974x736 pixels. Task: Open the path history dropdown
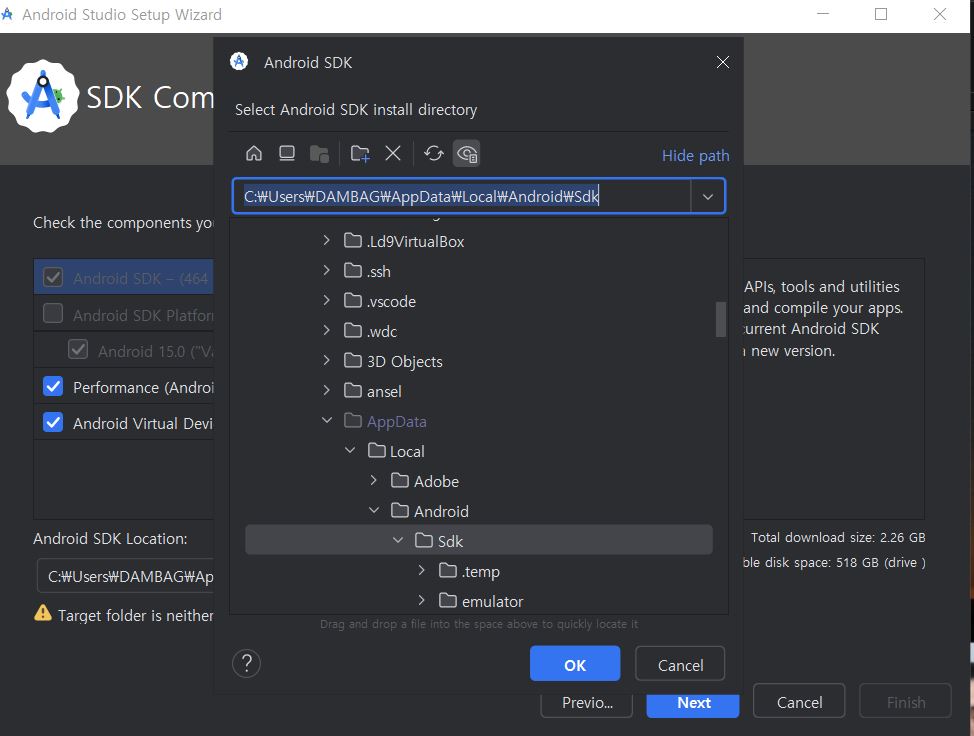coord(708,196)
